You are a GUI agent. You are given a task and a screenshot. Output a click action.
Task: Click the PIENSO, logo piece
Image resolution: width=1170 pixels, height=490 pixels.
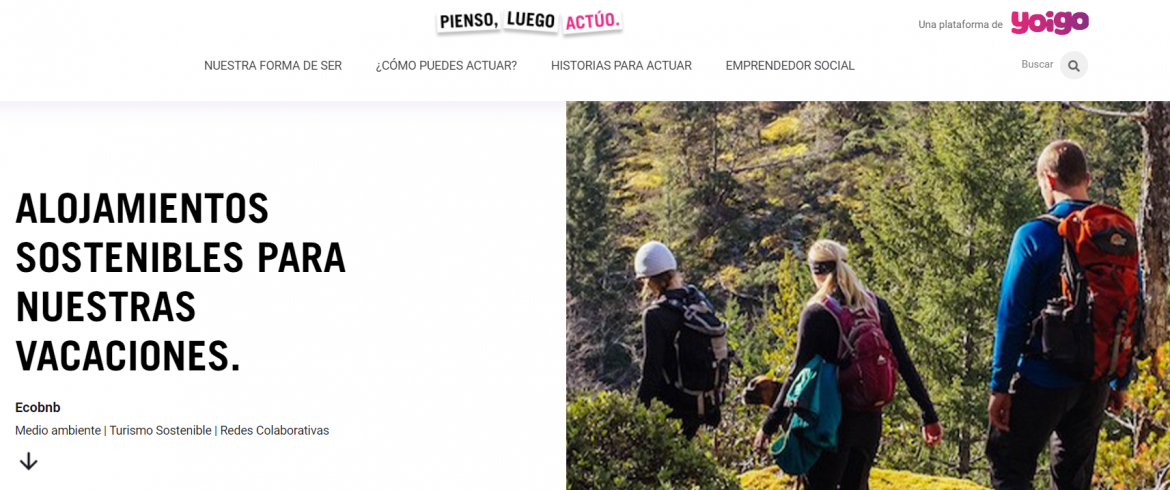click(469, 21)
